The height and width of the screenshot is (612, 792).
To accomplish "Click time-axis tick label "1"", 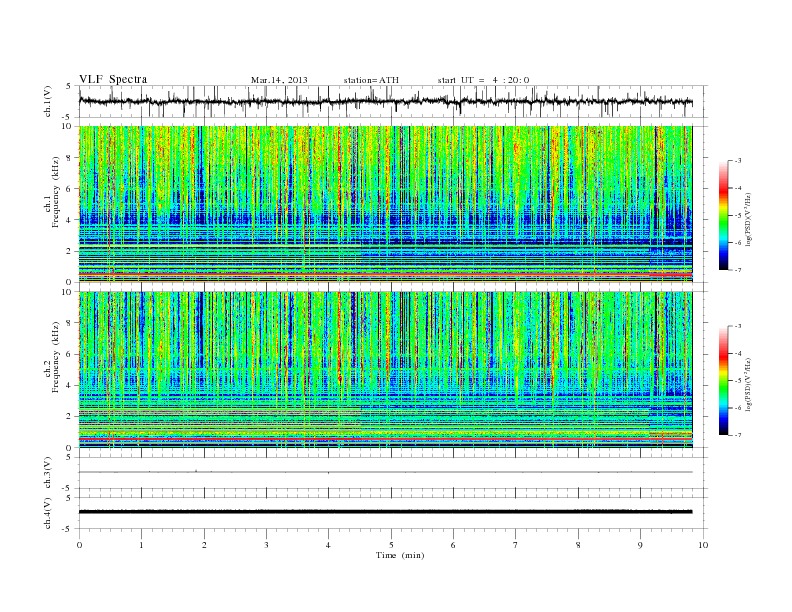I will (x=141, y=545).
